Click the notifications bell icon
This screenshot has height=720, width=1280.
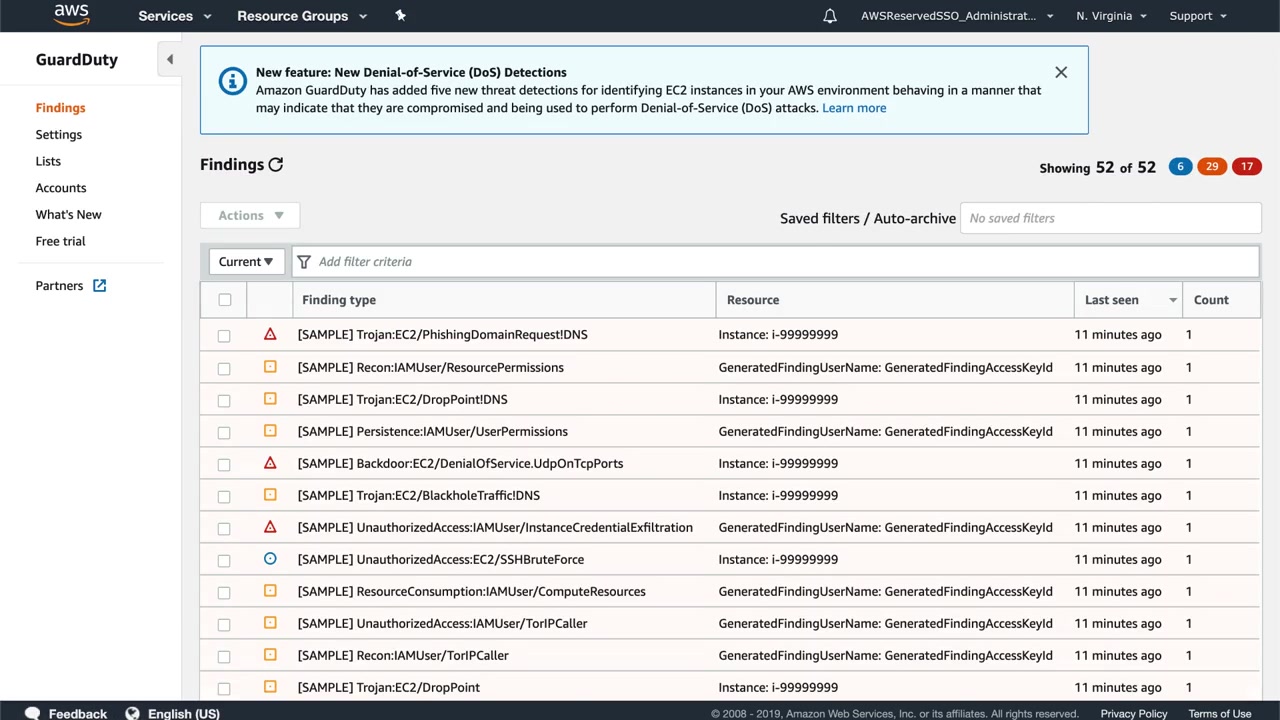pos(830,16)
